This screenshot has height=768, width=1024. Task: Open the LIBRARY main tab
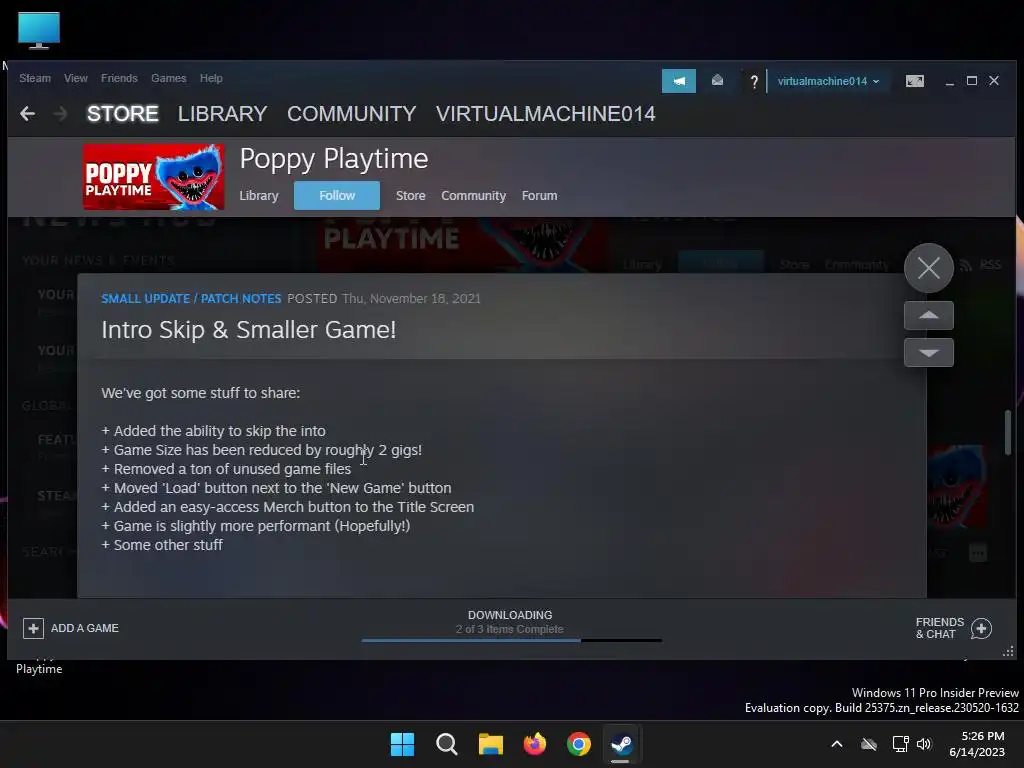coord(222,114)
